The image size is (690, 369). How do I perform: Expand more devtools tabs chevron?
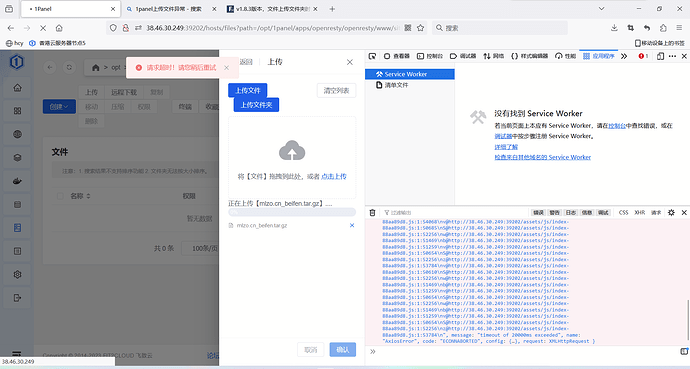(x=624, y=56)
